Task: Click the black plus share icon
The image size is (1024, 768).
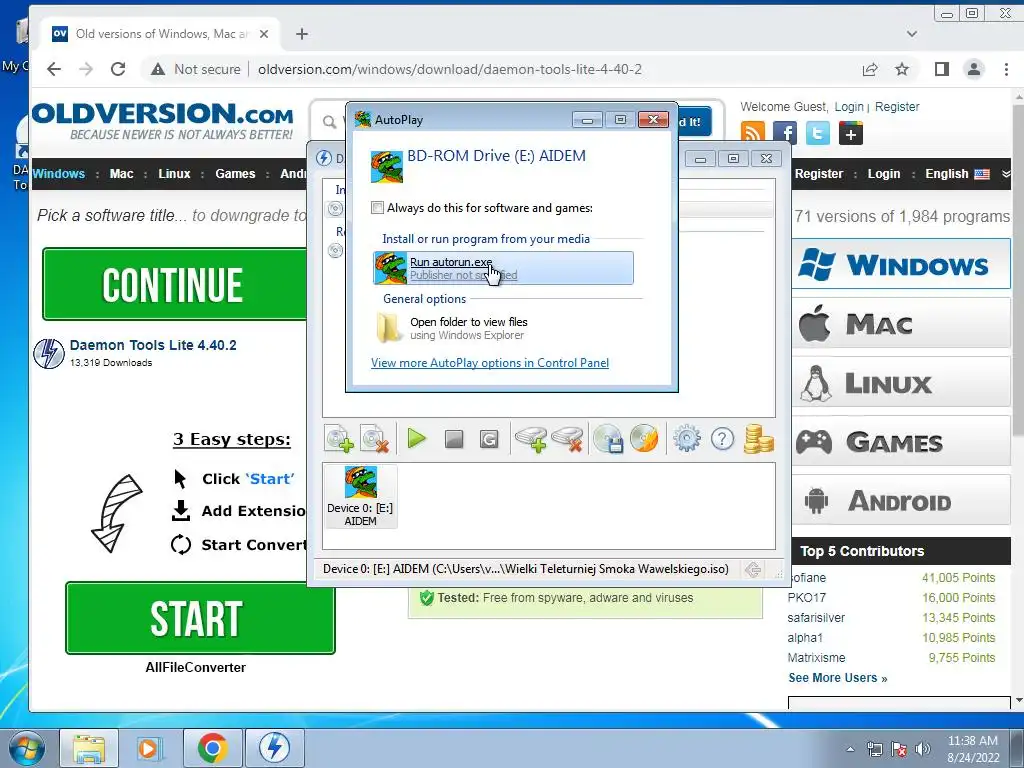Action: pyautogui.click(x=850, y=133)
